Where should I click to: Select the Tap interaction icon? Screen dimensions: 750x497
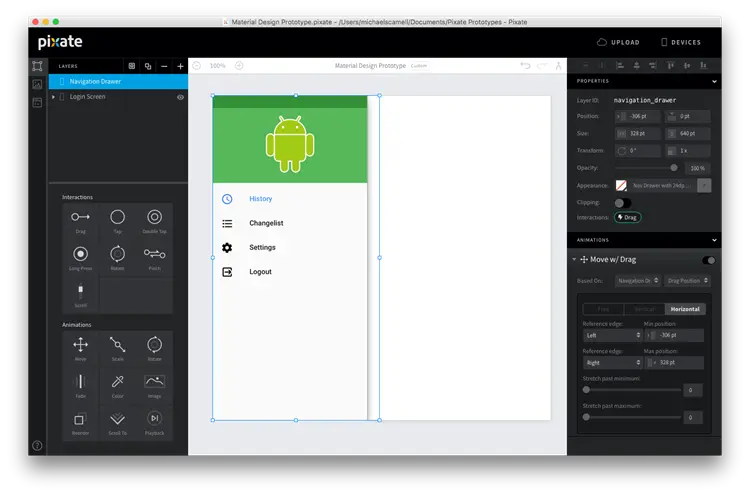pyautogui.click(x=117, y=217)
